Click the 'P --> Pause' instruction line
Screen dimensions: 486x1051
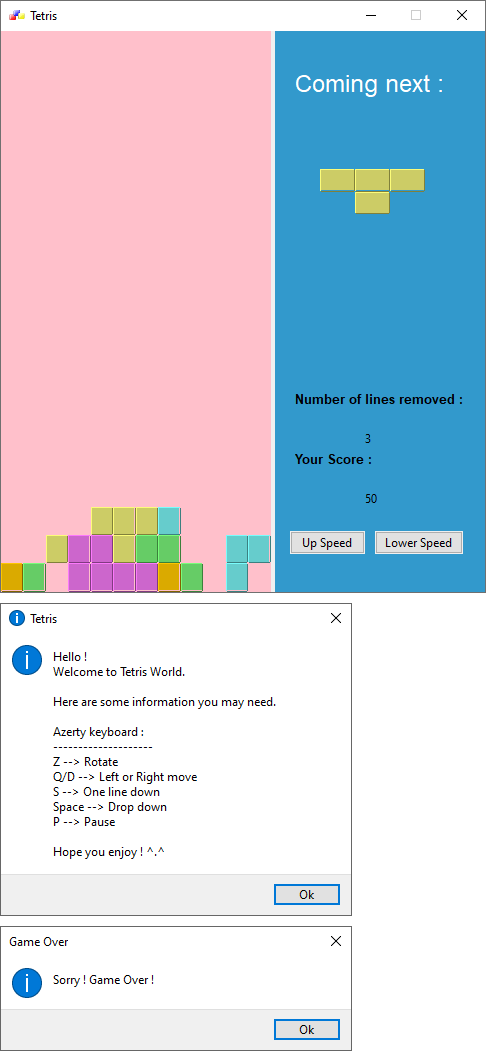click(84, 822)
